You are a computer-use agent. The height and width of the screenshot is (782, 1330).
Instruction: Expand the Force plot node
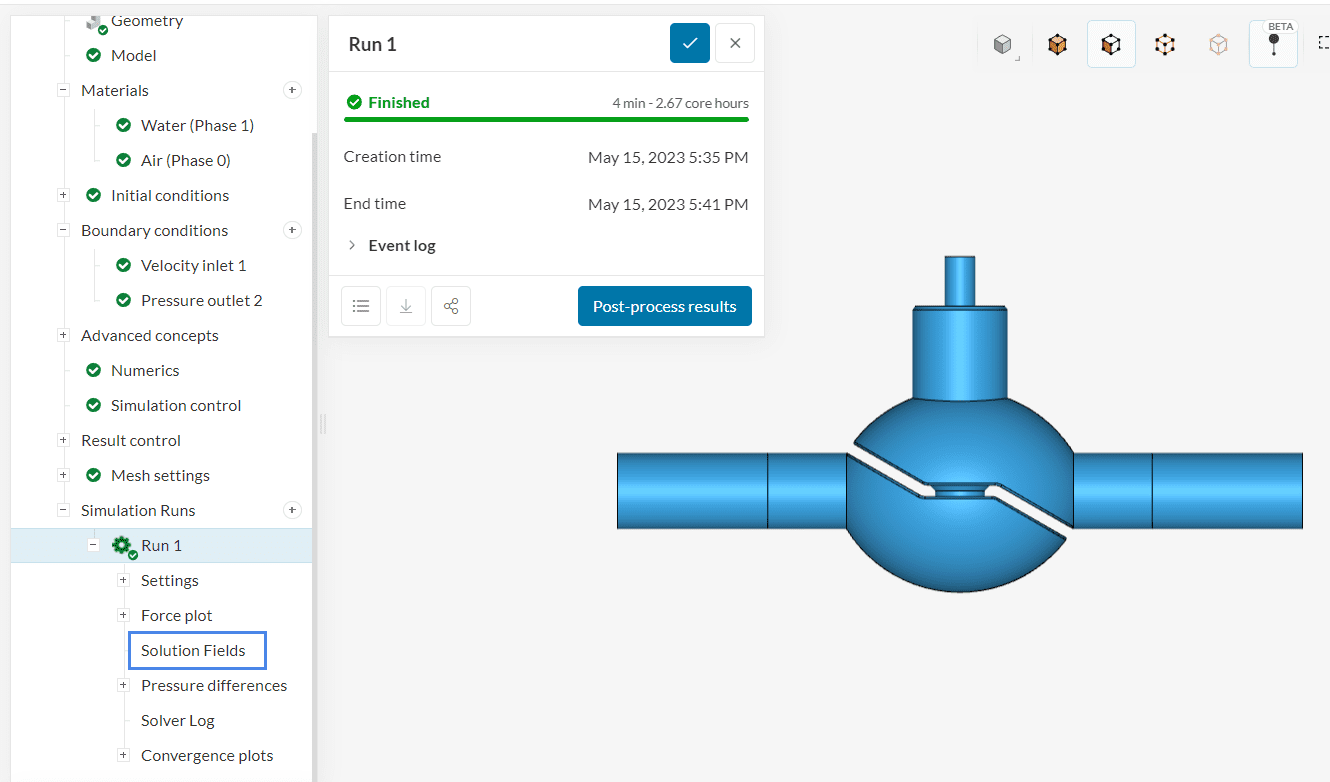pyautogui.click(x=123, y=615)
